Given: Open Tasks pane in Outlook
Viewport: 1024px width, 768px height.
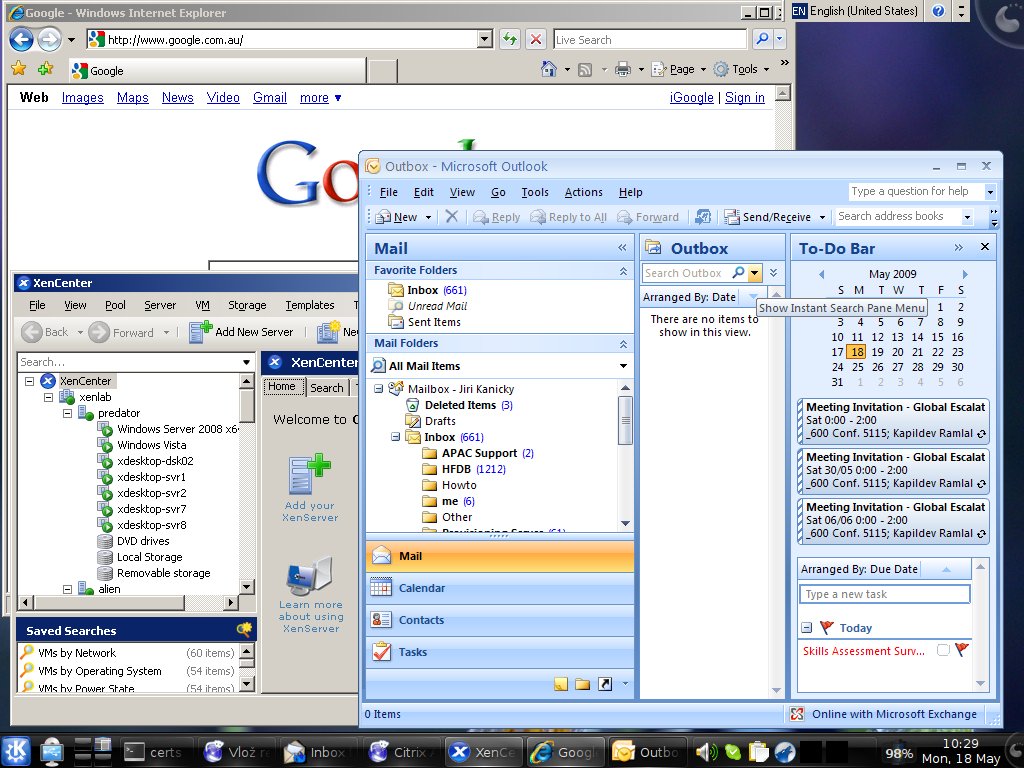Looking at the screenshot, I should pos(500,652).
